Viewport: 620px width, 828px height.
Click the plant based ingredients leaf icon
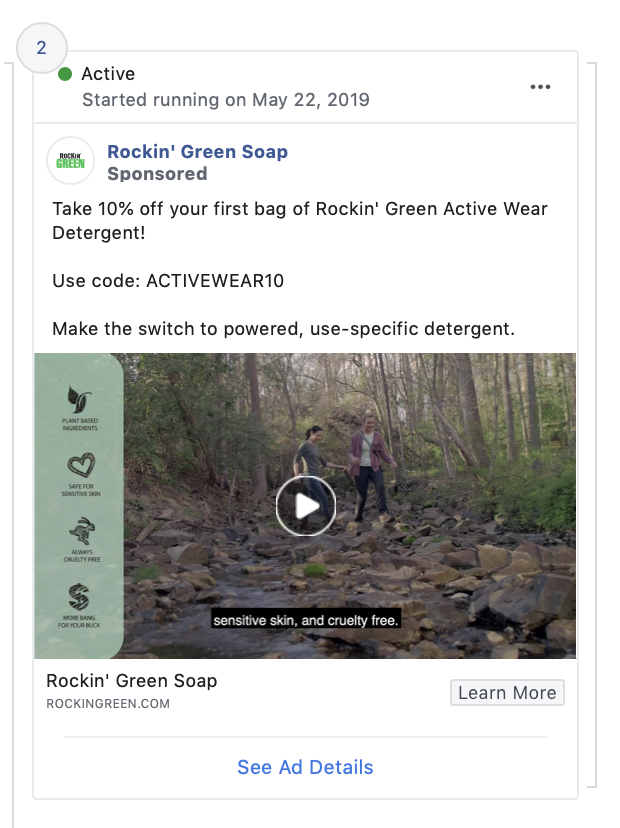tap(79, 397)
